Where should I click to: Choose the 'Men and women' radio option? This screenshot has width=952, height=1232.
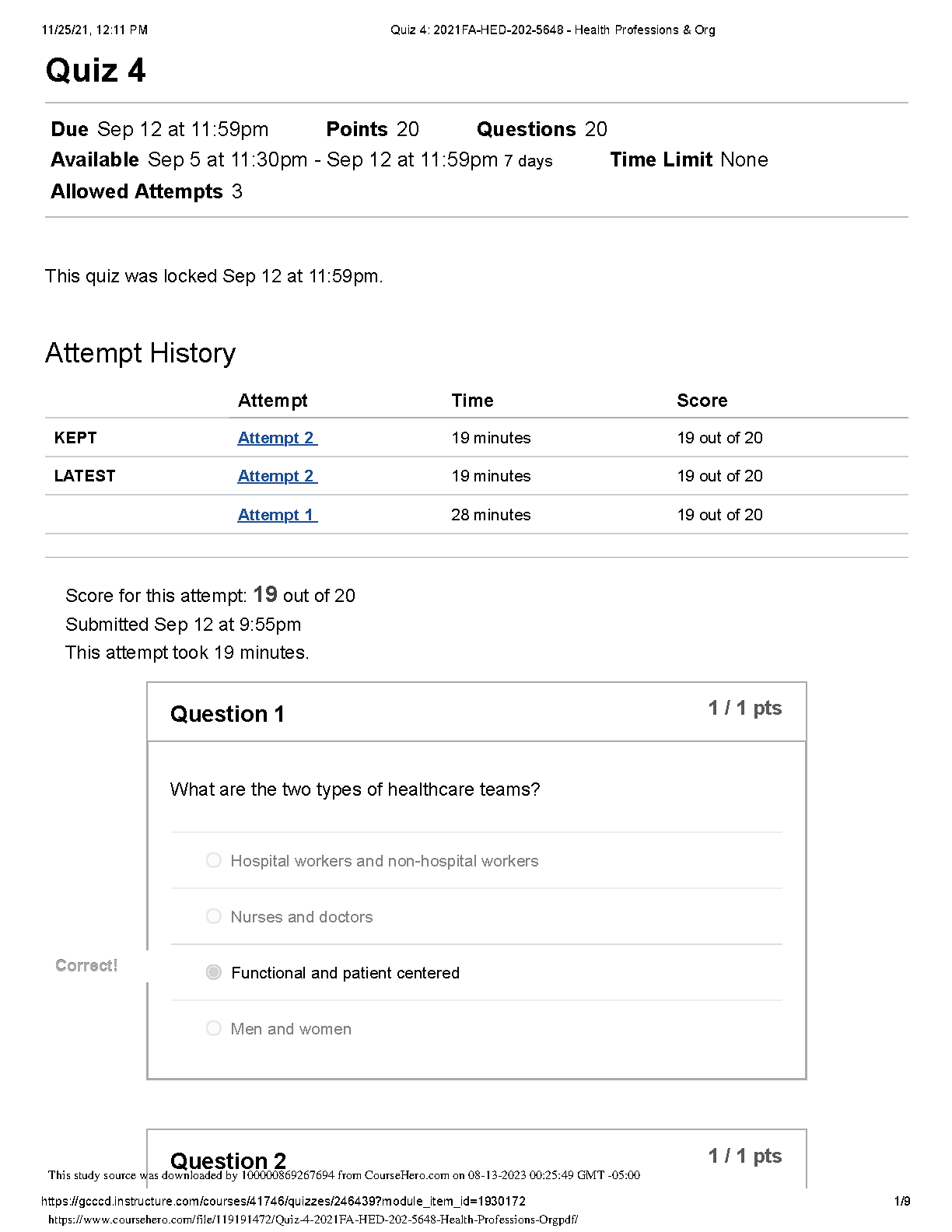(214, 1028)
